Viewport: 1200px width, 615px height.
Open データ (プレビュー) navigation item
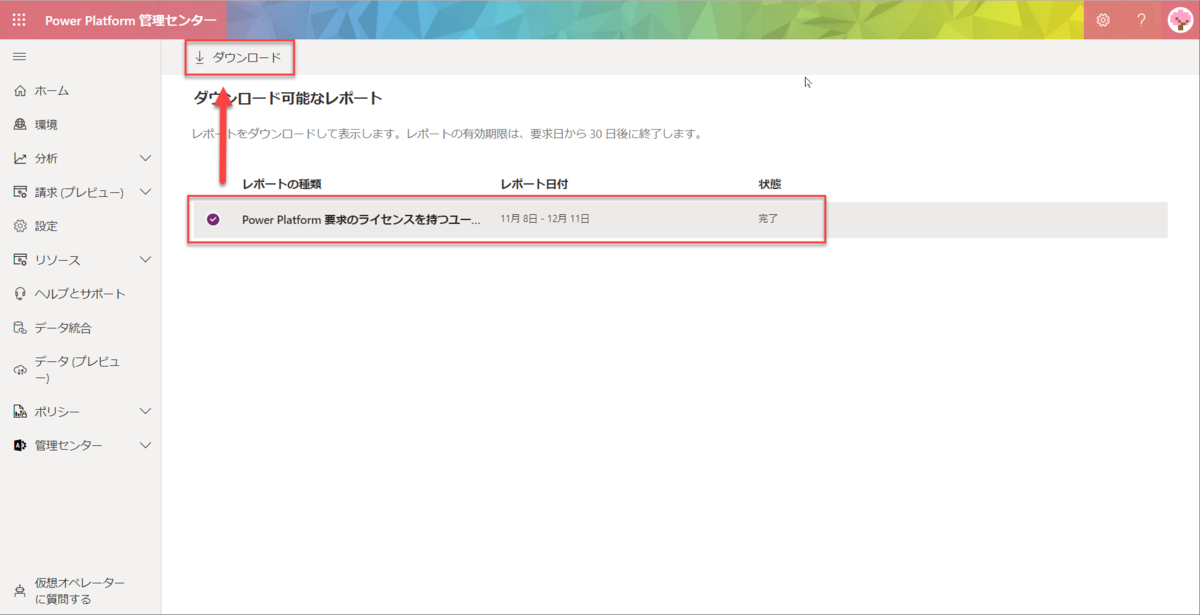click(x=78, y=370)
